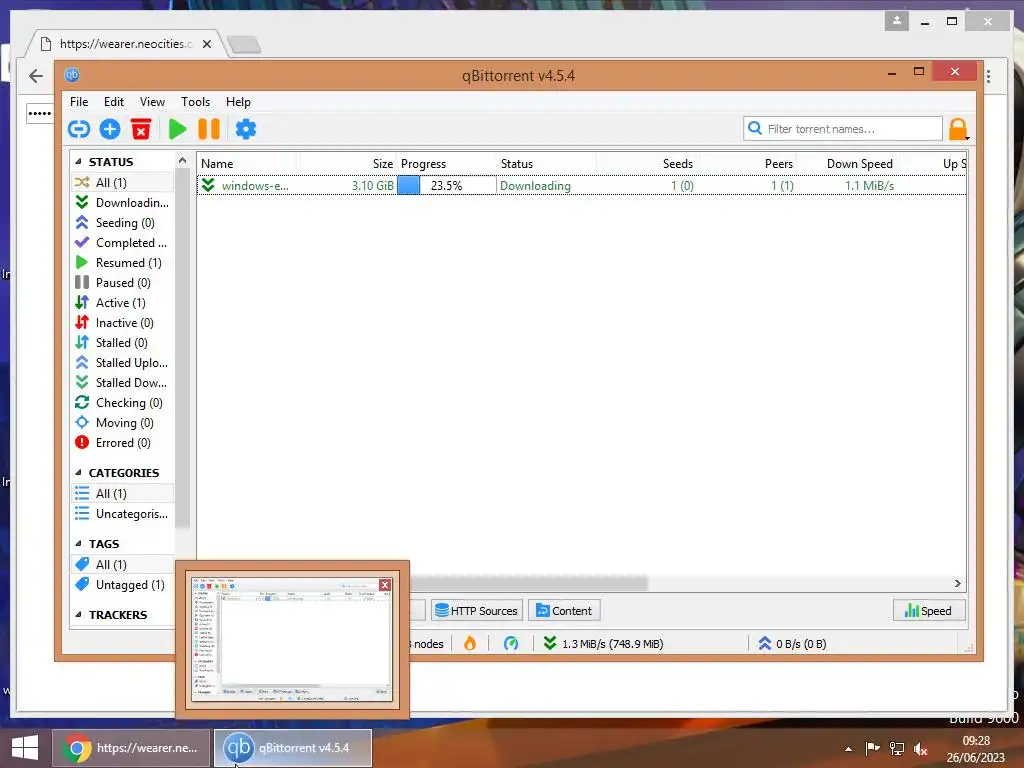Viewport: 1024px width, 768px height.
Task: Select the Inactive (0) filter
Action: coord(123,323)
